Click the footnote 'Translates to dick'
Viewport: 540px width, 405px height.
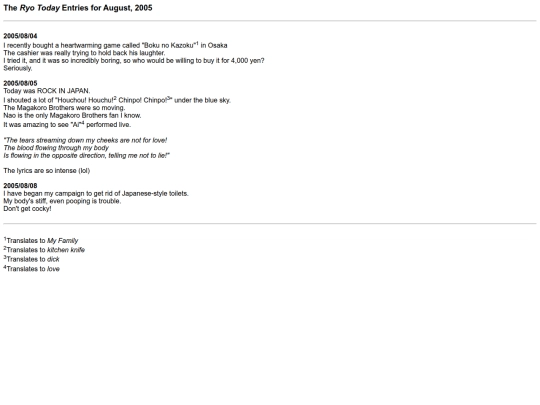(31, 259)
